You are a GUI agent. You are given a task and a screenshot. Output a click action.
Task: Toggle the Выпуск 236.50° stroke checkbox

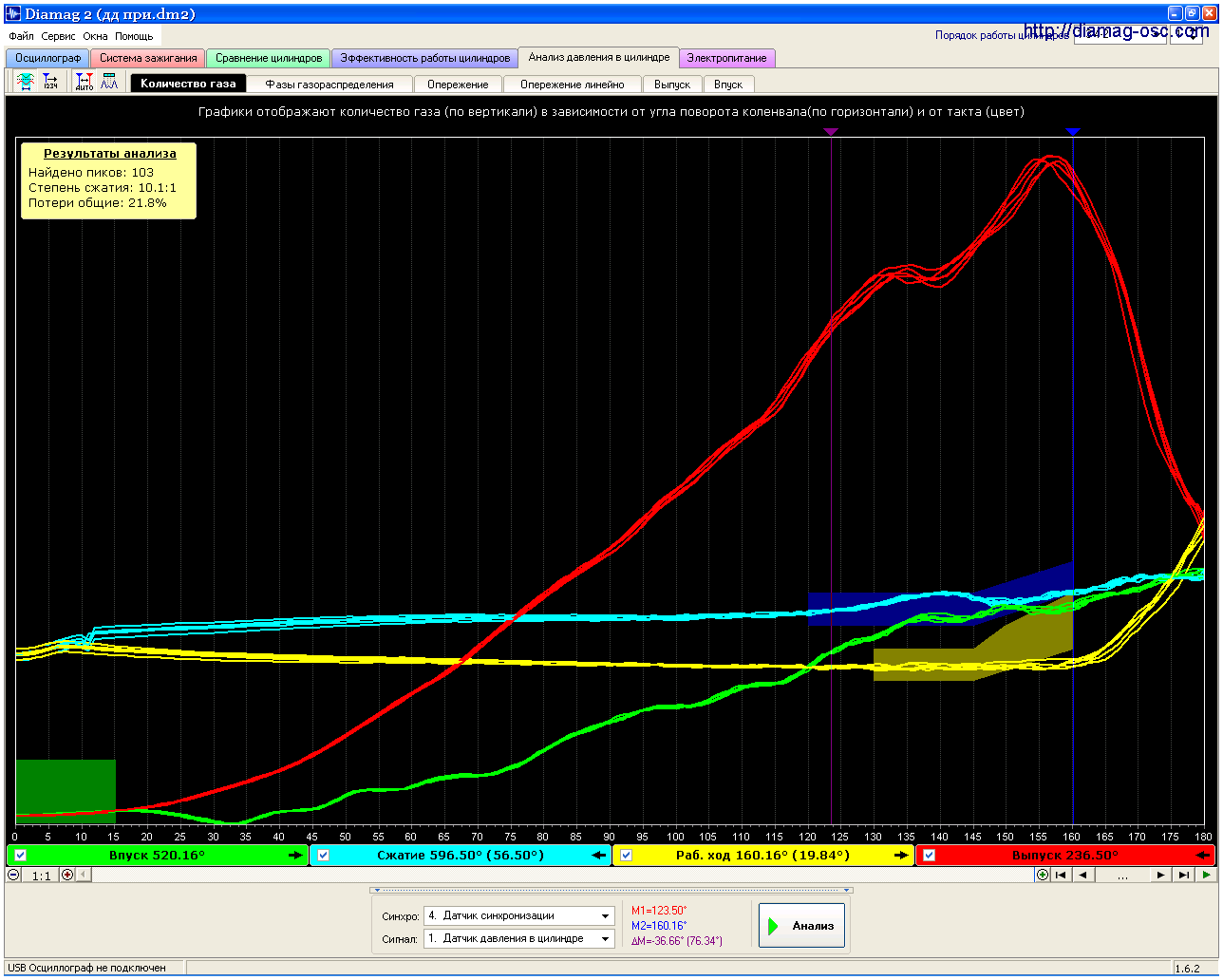tap(929, 856)
